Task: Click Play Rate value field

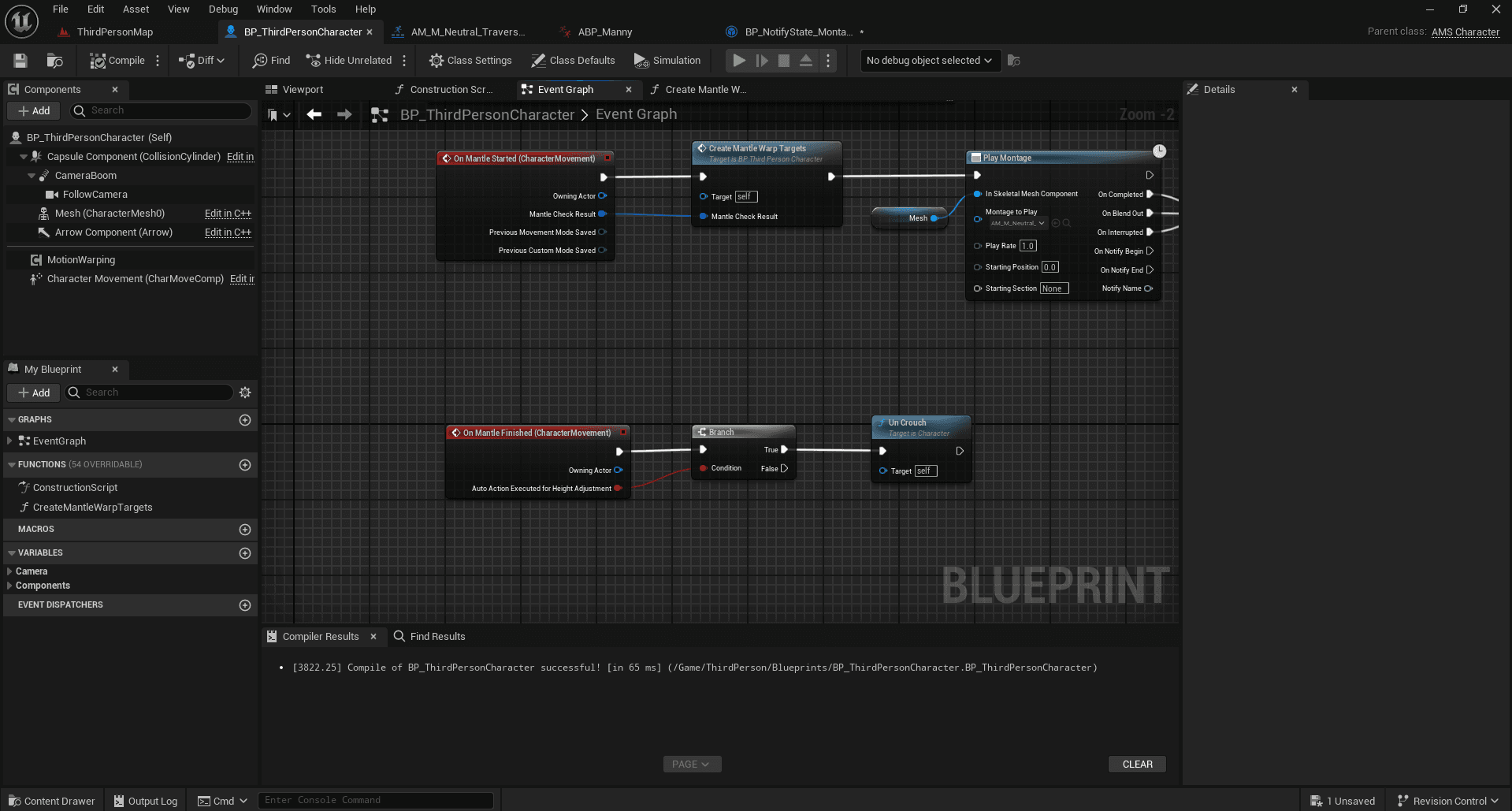Action: point(1028,246)
